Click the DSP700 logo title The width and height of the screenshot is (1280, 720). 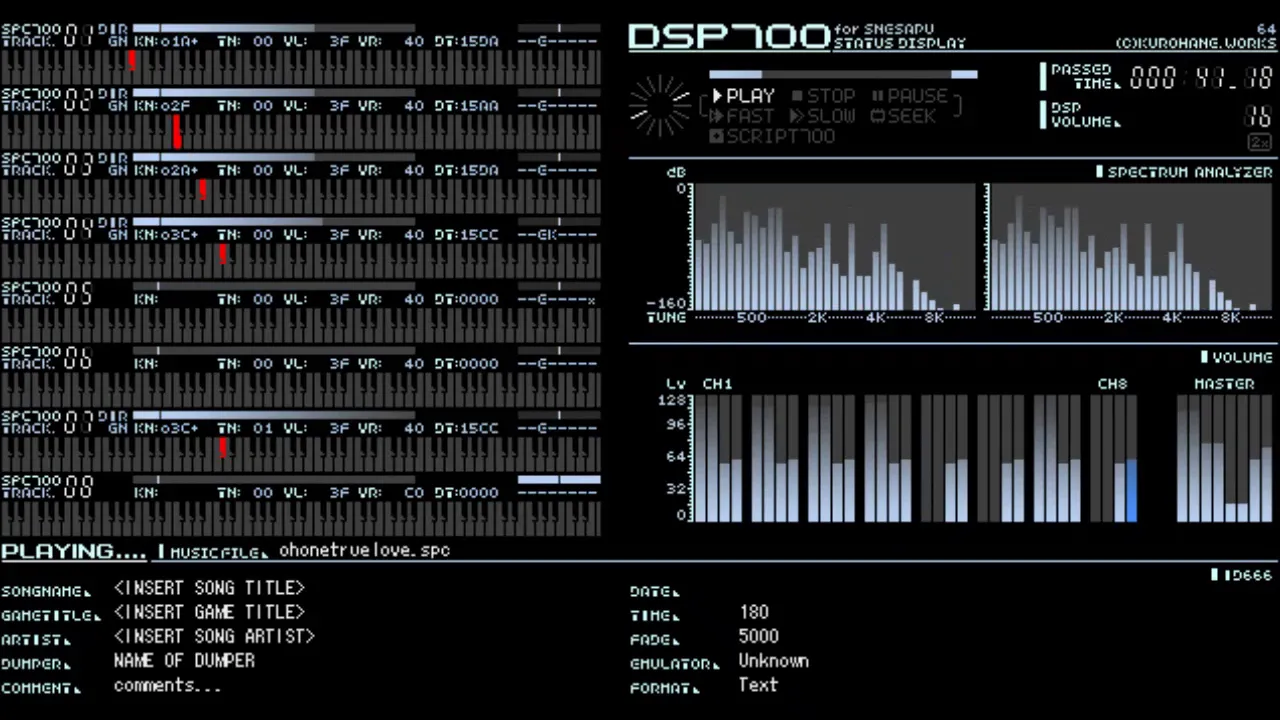click(x=729, y=37)
